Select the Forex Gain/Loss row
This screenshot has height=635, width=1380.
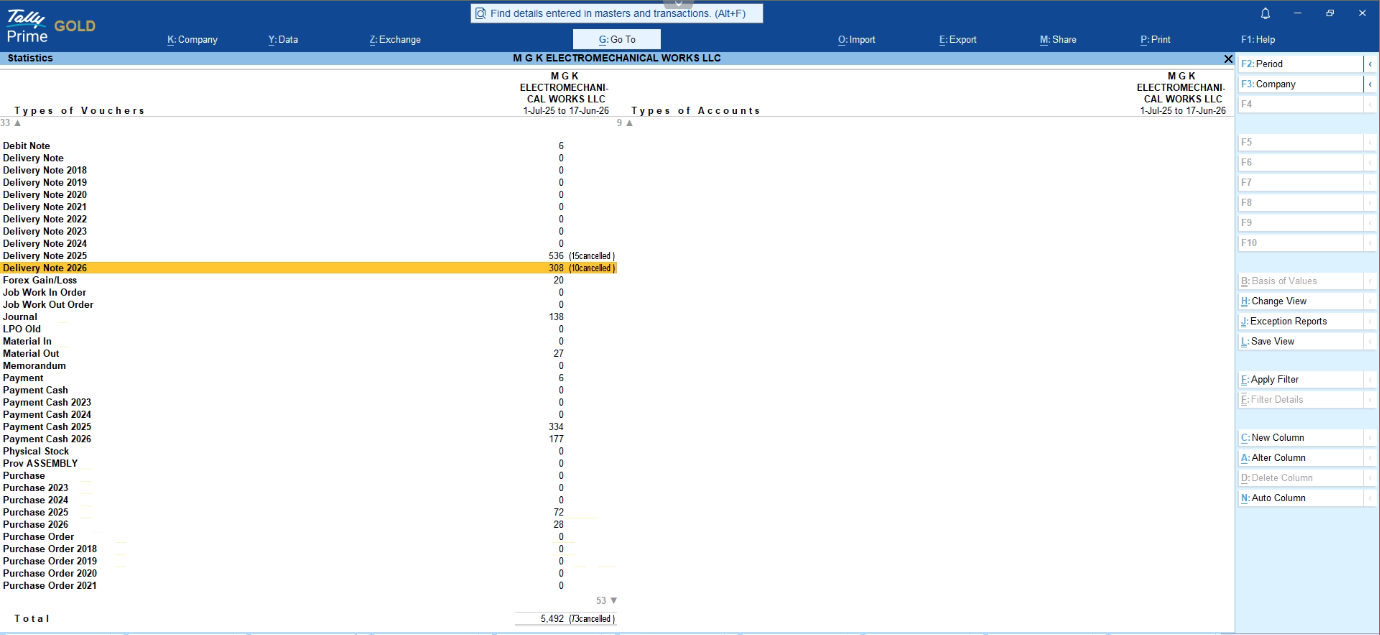pos(308,281)
